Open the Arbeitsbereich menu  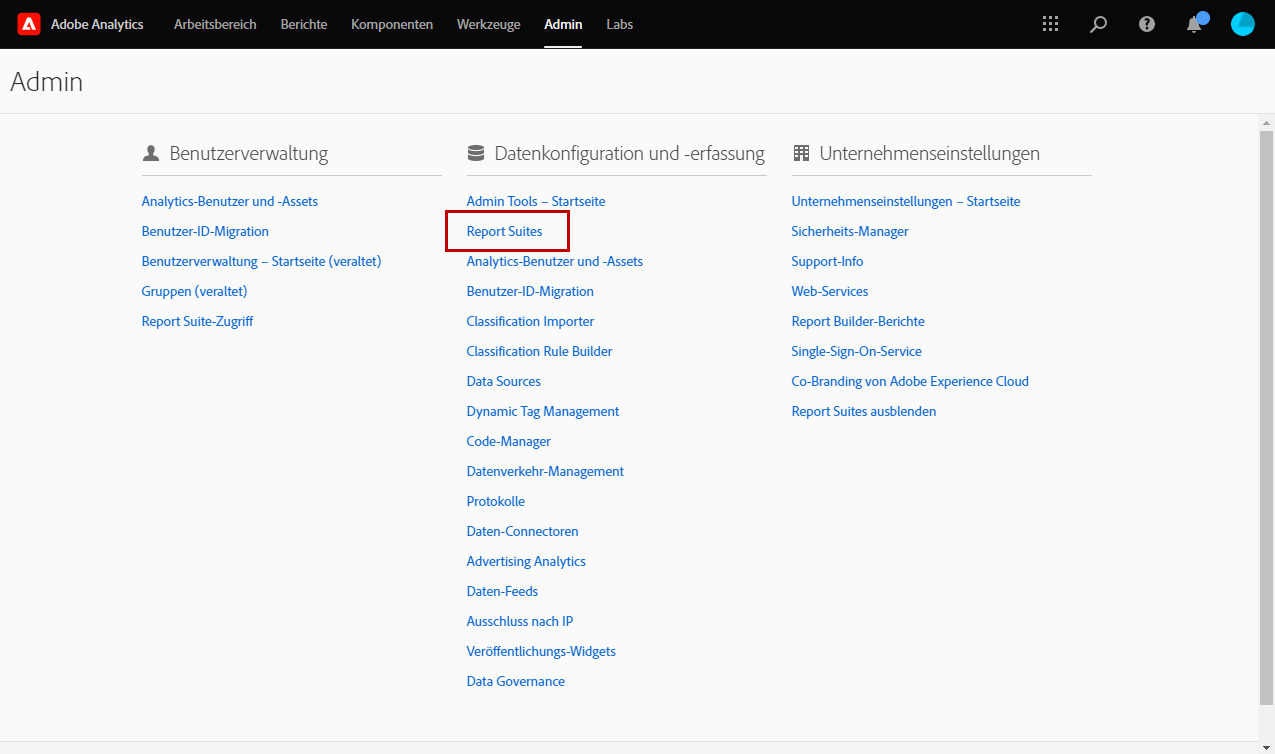coord(215,24)
